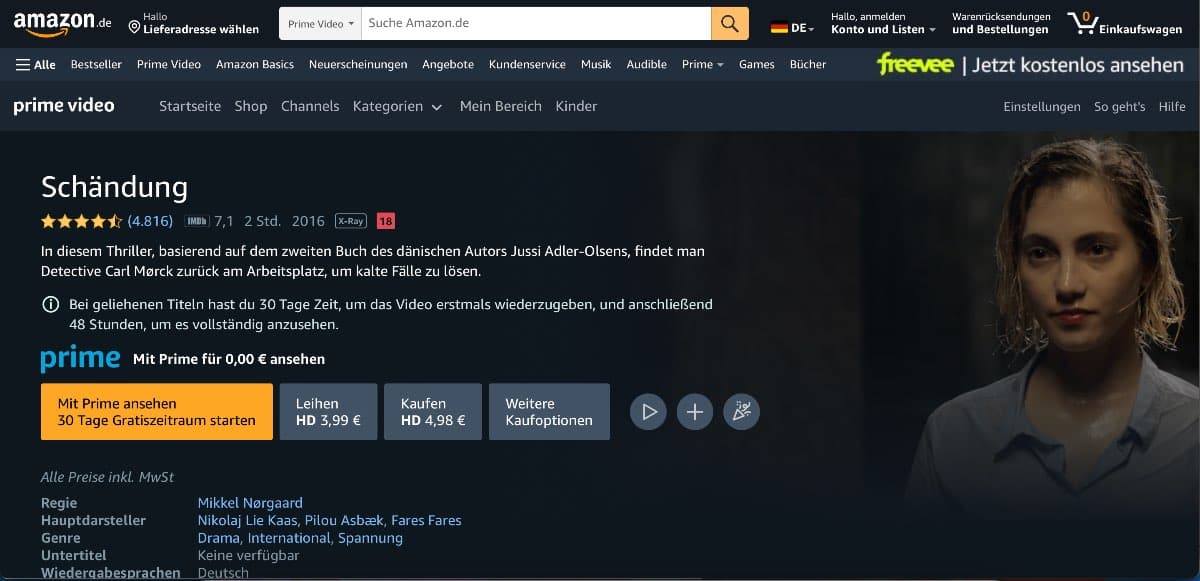Click the X-Ray badge
This screenshot has height=581, width=1200.
350,221
